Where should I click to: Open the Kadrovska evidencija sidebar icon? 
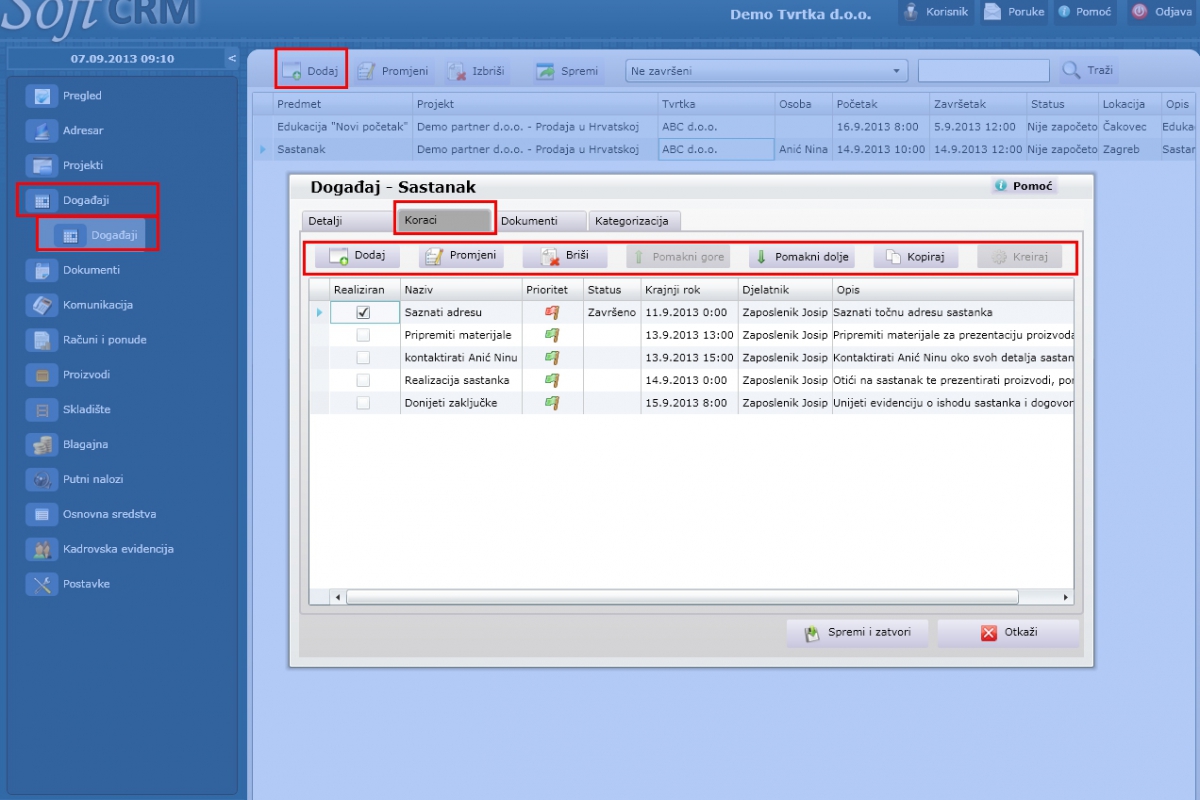tap(42, 550)
